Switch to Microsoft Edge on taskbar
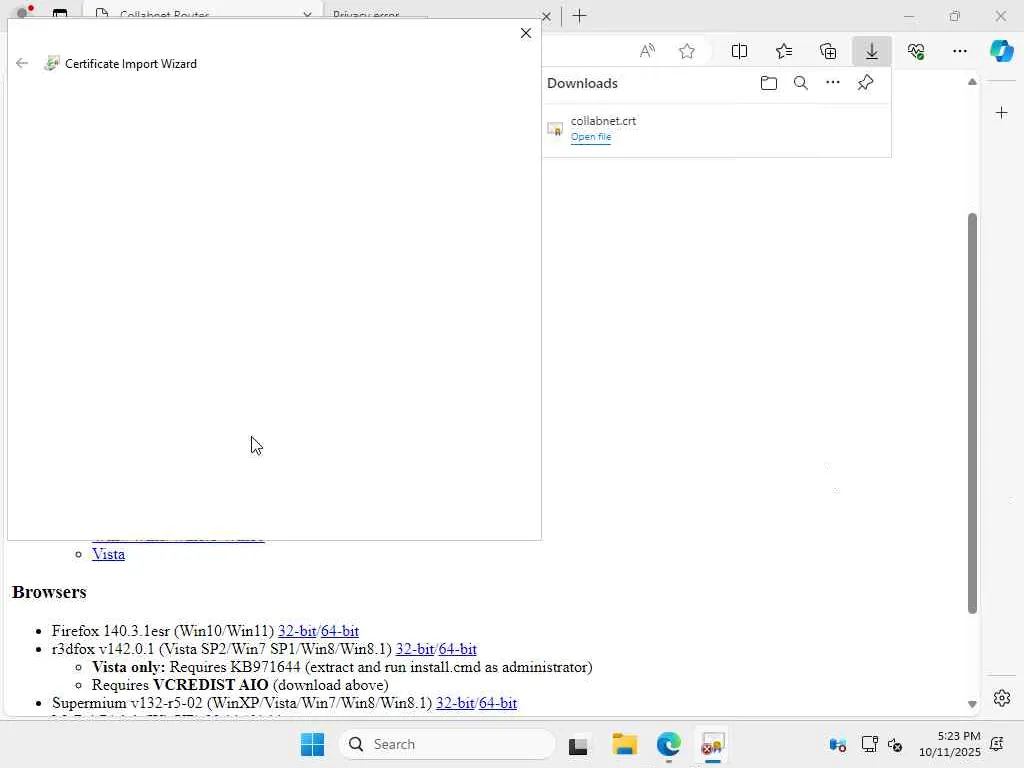This screenshot has height=768, width=1024. [x=669, y=744]
